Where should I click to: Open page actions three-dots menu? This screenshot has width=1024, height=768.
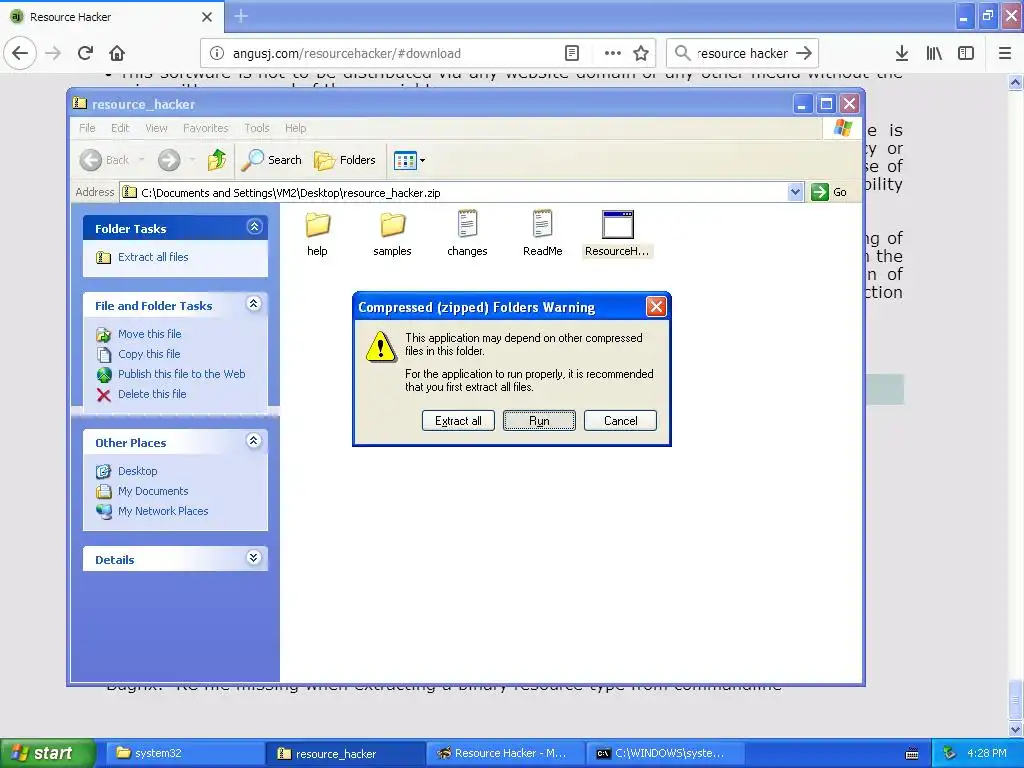(x=613, y=54)
